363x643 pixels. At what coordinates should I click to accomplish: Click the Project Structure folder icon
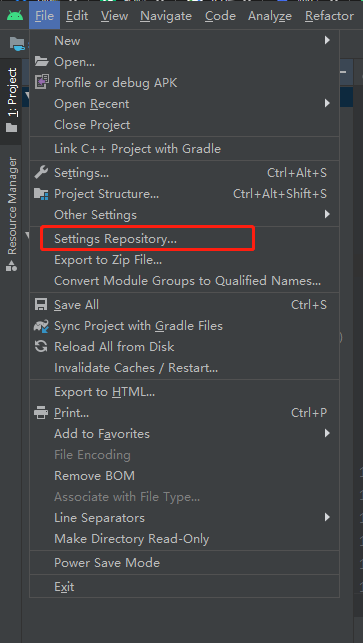tap(41, 194)
